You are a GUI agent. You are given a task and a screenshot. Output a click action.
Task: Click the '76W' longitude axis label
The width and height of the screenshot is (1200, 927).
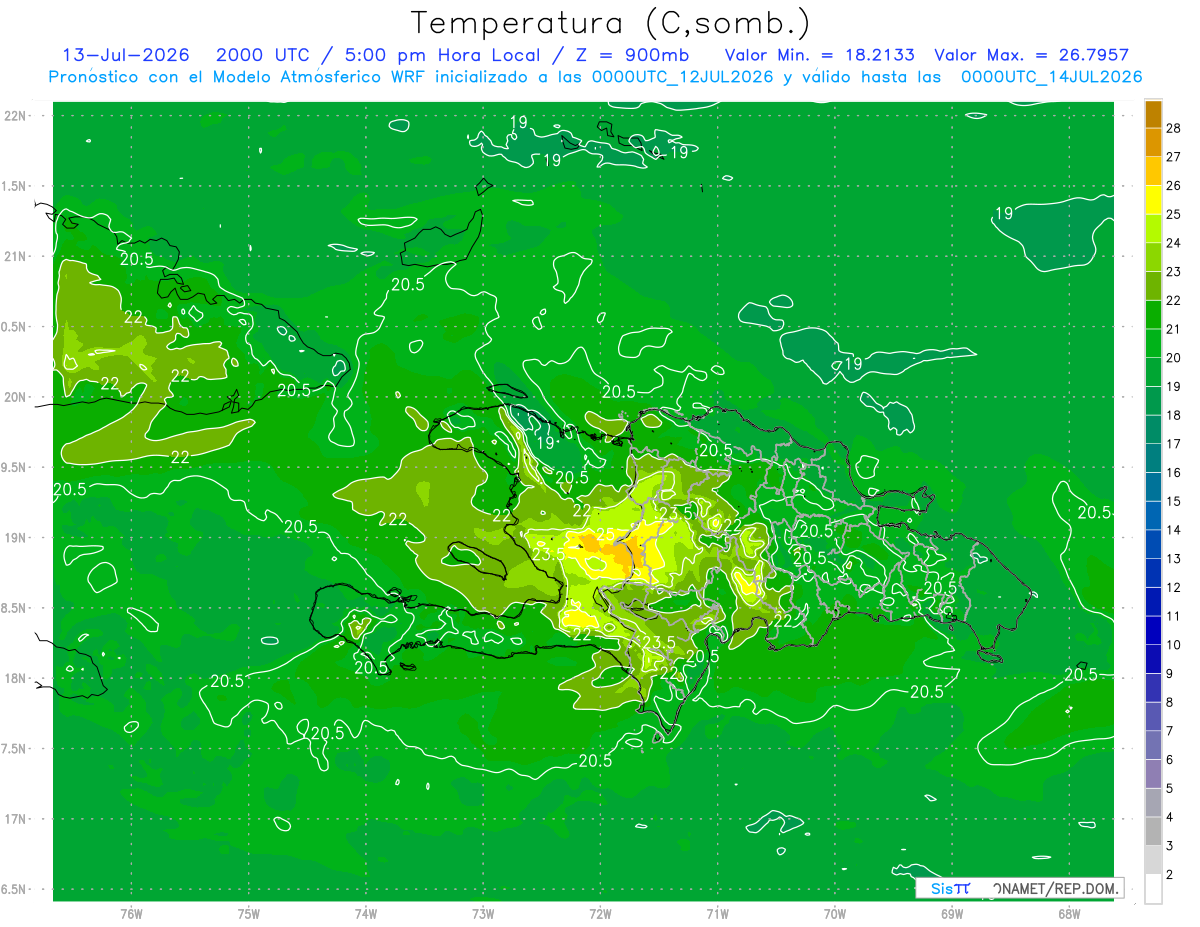coord(131,914)
